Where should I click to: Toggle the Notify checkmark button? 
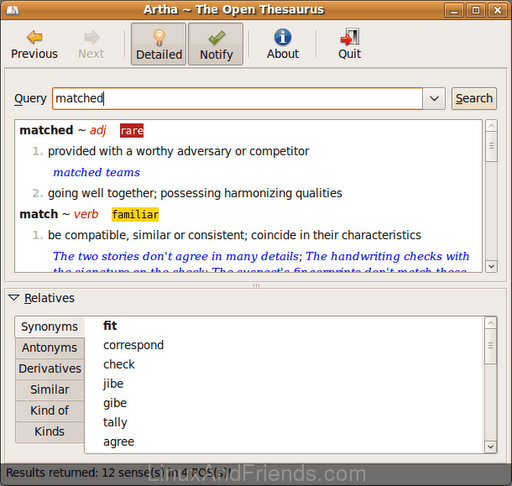[216, 44]
